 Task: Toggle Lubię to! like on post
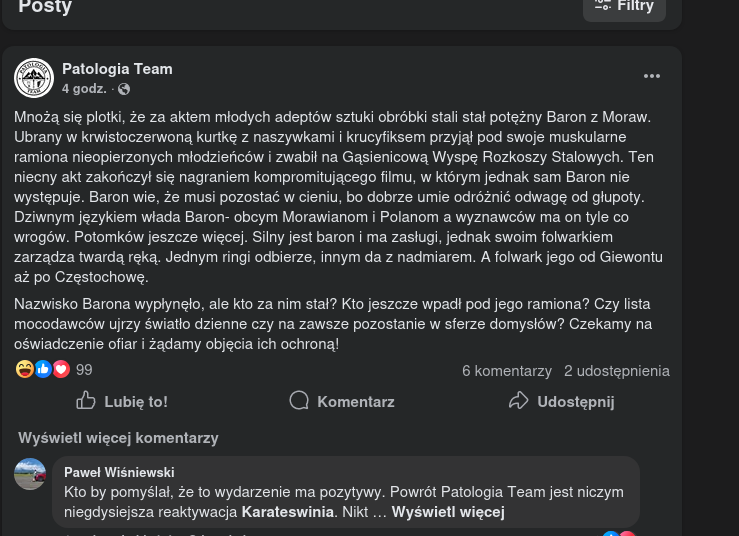pyautogui.click(x=122, y=402)
